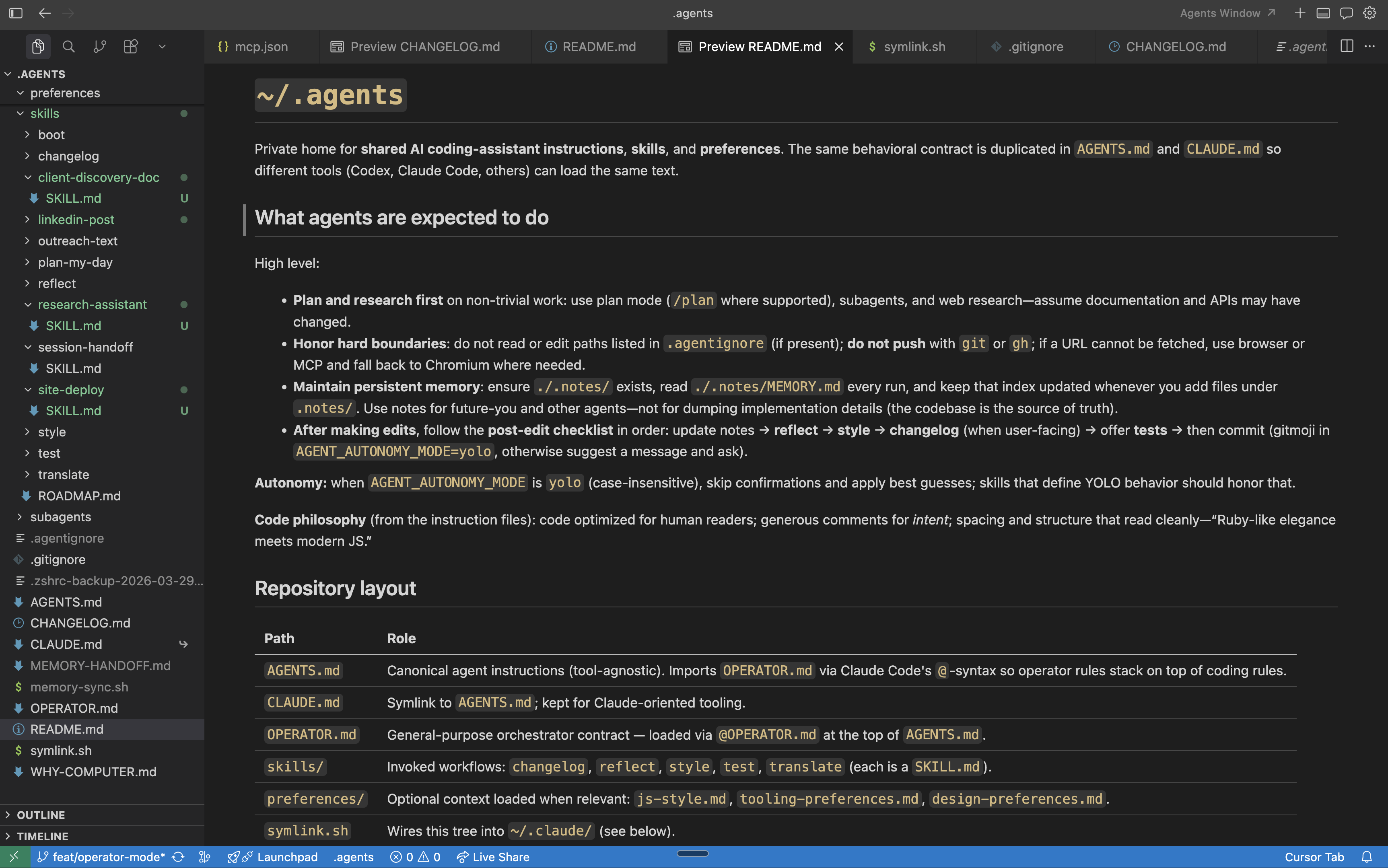Screen dimensions: 1388x868
Task: Expand the TIMELINE section
Action: (102, 837)
